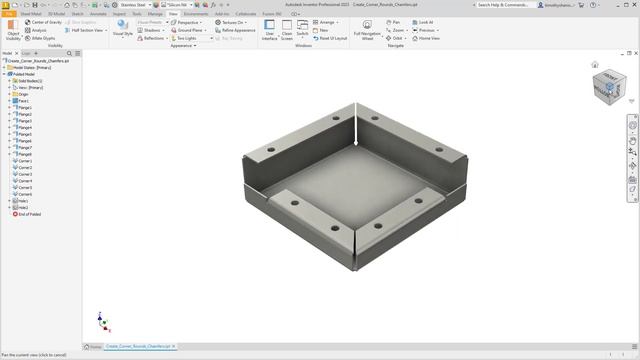Click the End of Folded marker
This screenshot has width=640, height=360.
click(27, 214)
